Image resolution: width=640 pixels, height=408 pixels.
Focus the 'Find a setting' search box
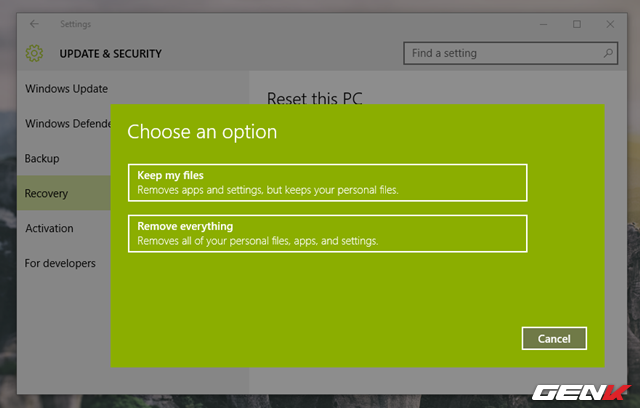500,53
